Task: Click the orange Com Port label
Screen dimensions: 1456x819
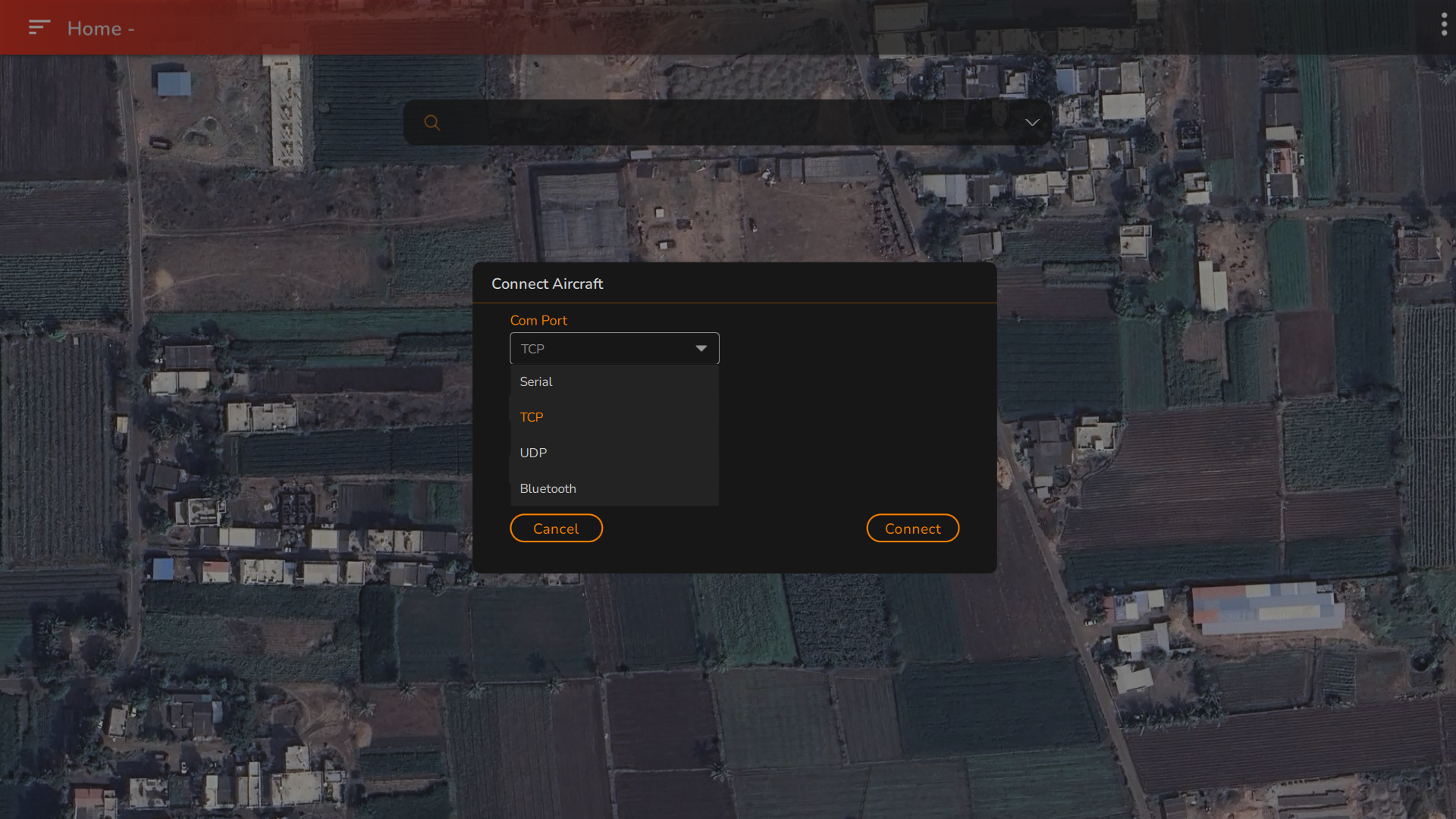Action: pos(538,320)
